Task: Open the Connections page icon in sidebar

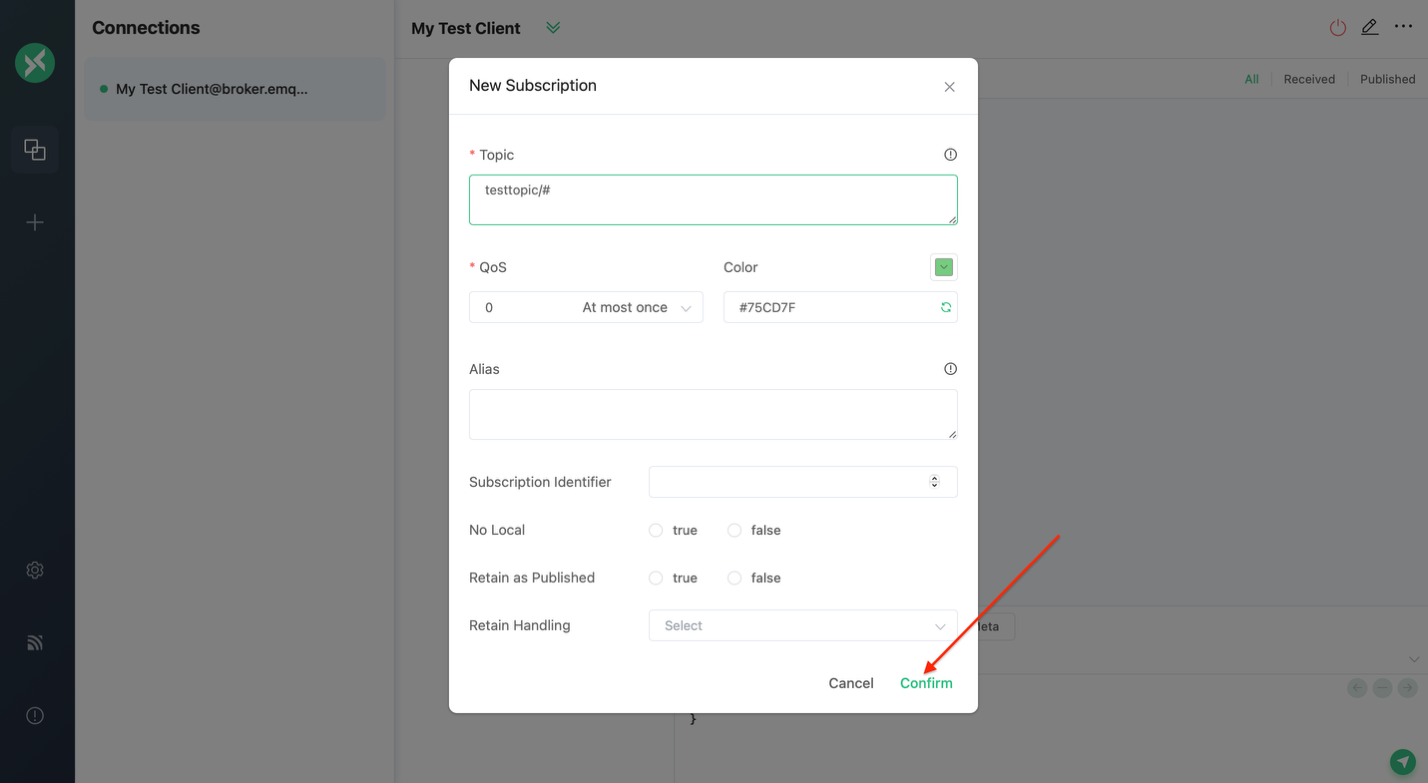Action: pos(35,150)
